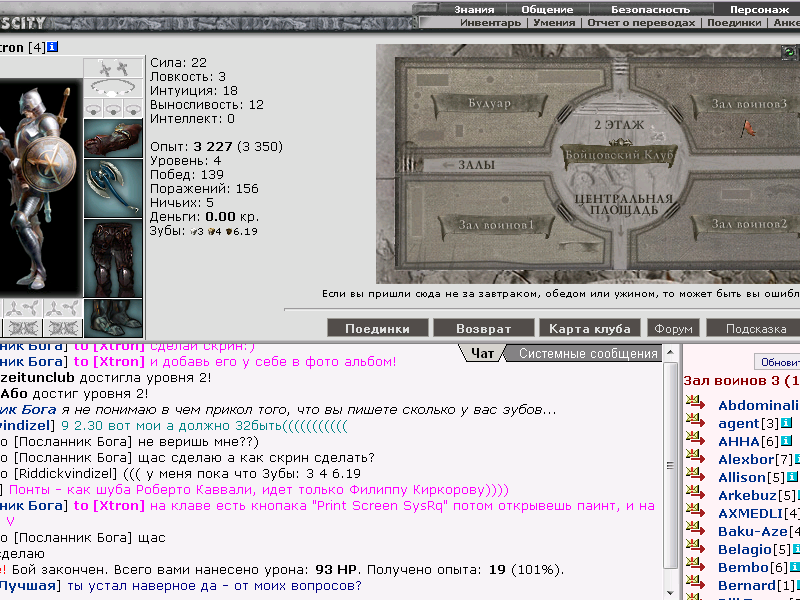Switch to the Чат tab

[x=482, y=353]
